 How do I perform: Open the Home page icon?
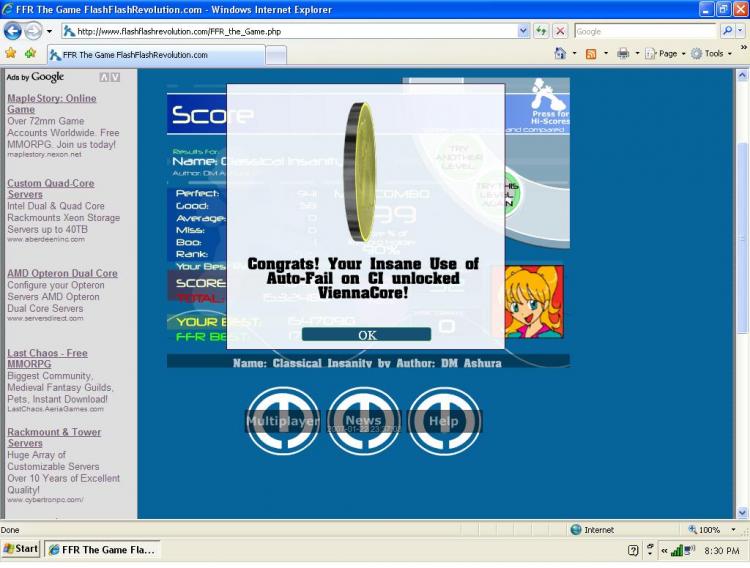560,53
